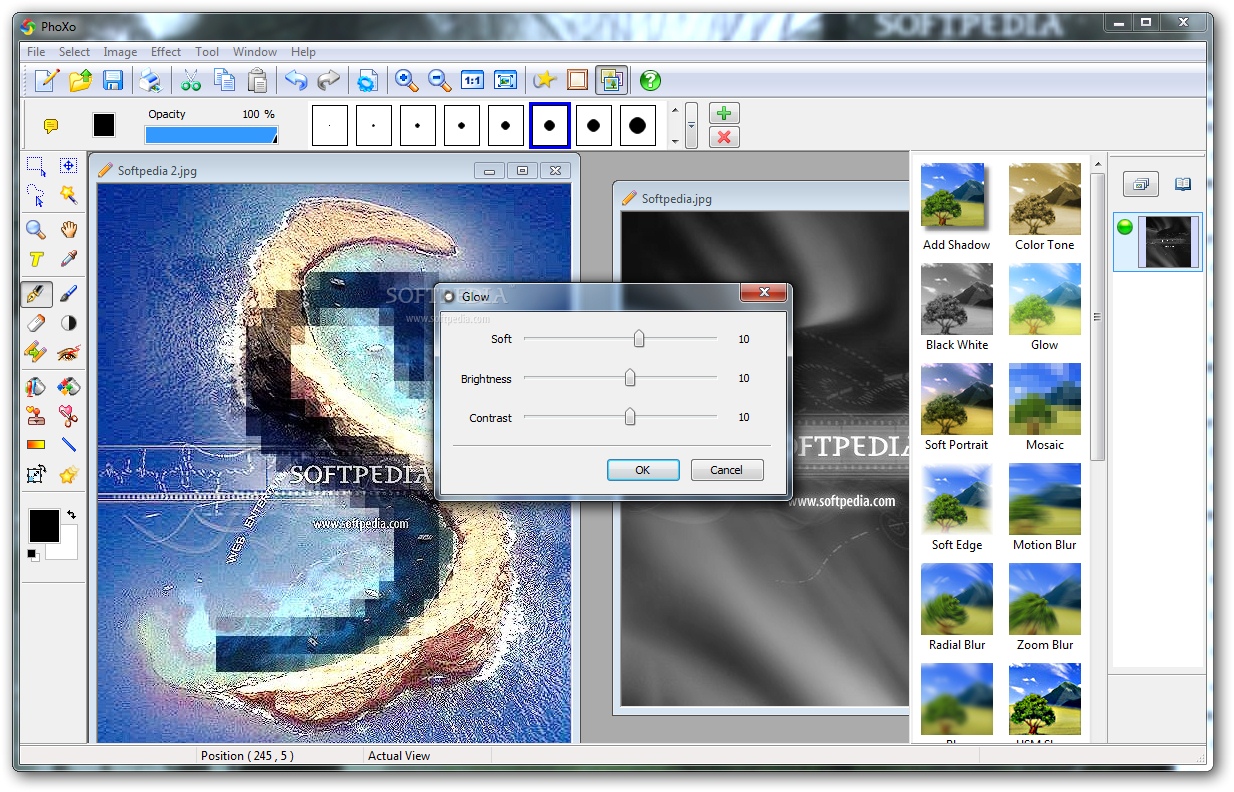Apply the Mosaic effect thumbnail
1234x792 pixels.
1045,398
